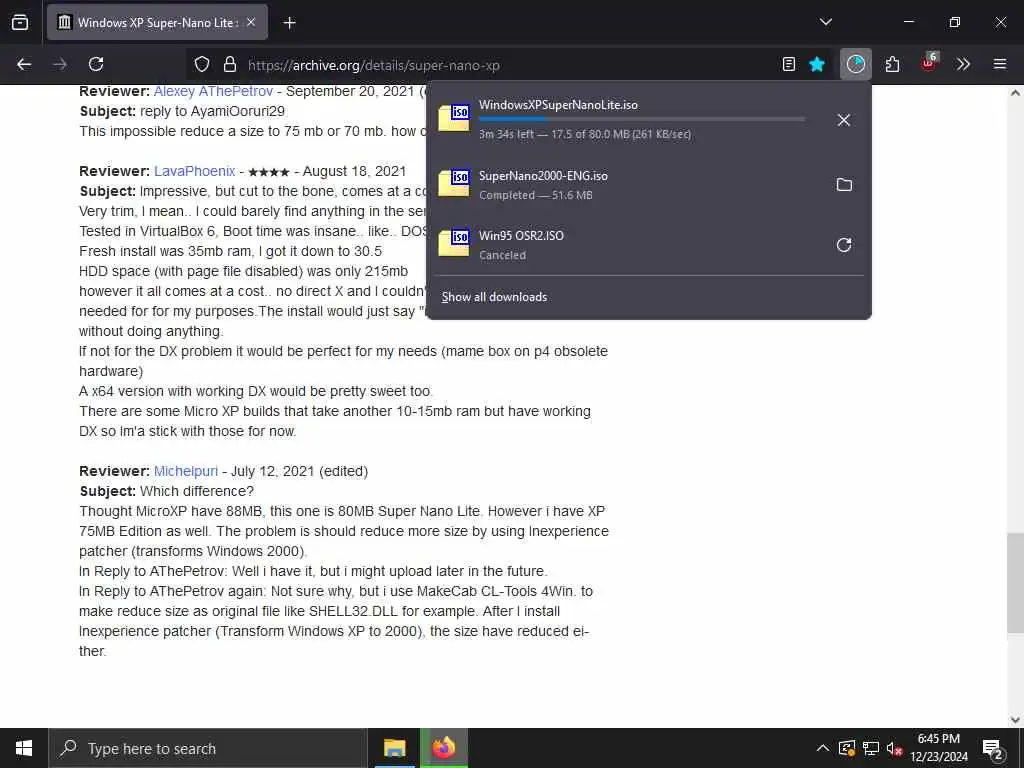Click the site security padlock icon

coord(229,64)
